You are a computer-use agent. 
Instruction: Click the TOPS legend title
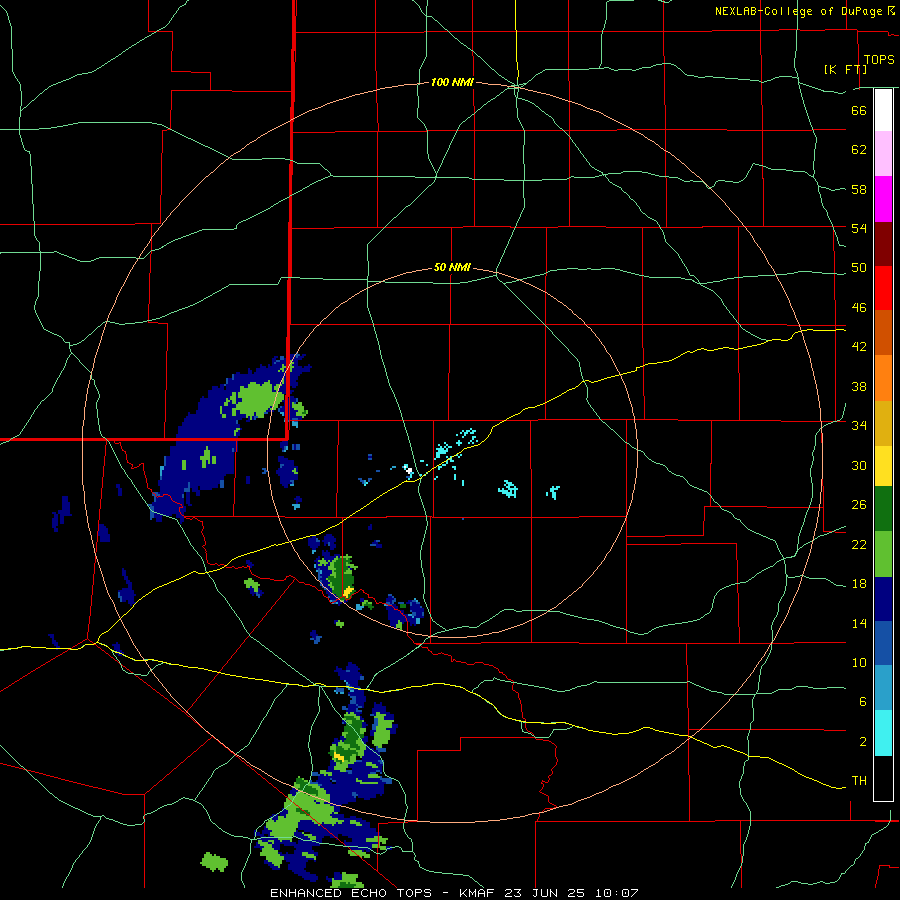pos(879,59)
